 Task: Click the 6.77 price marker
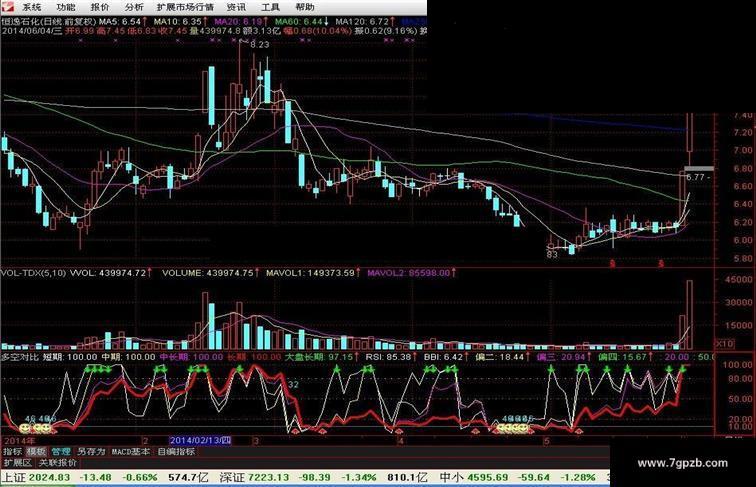point(695,177)
